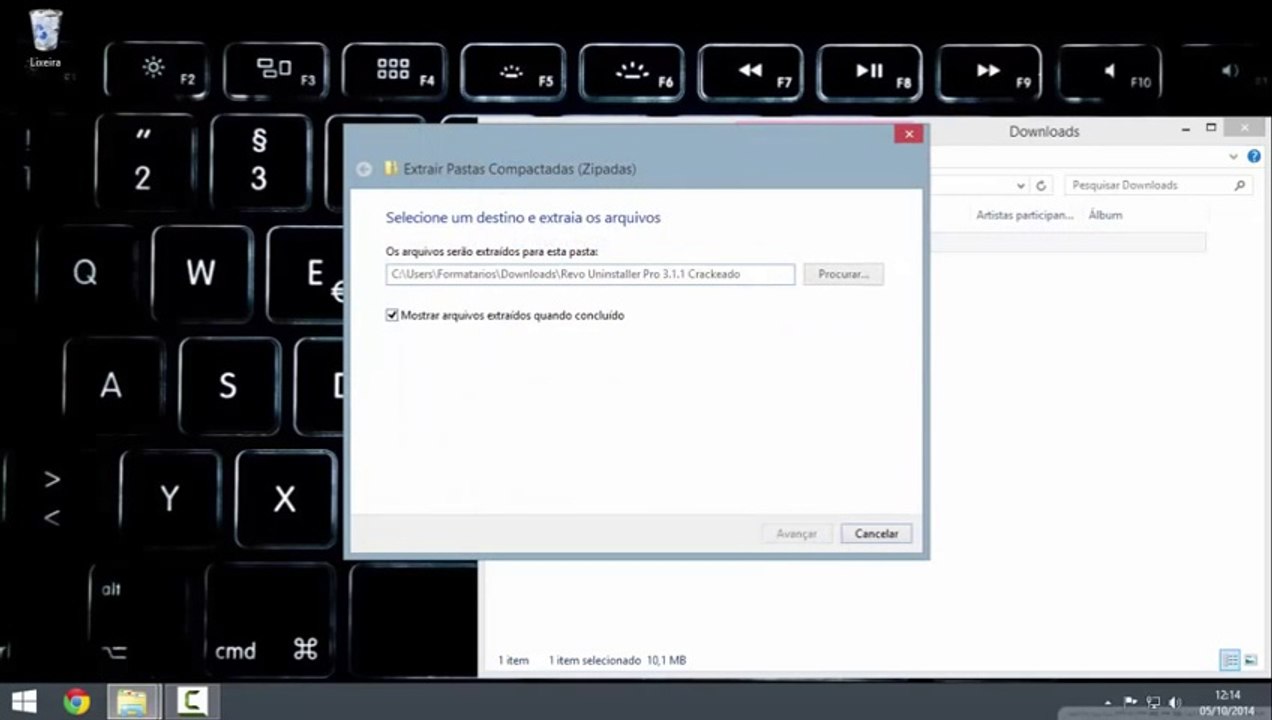Screen dimensions: 1272x720
Task: Close the Extrair Pastas Compactadas dialog
Action: [x=908, y=134]
